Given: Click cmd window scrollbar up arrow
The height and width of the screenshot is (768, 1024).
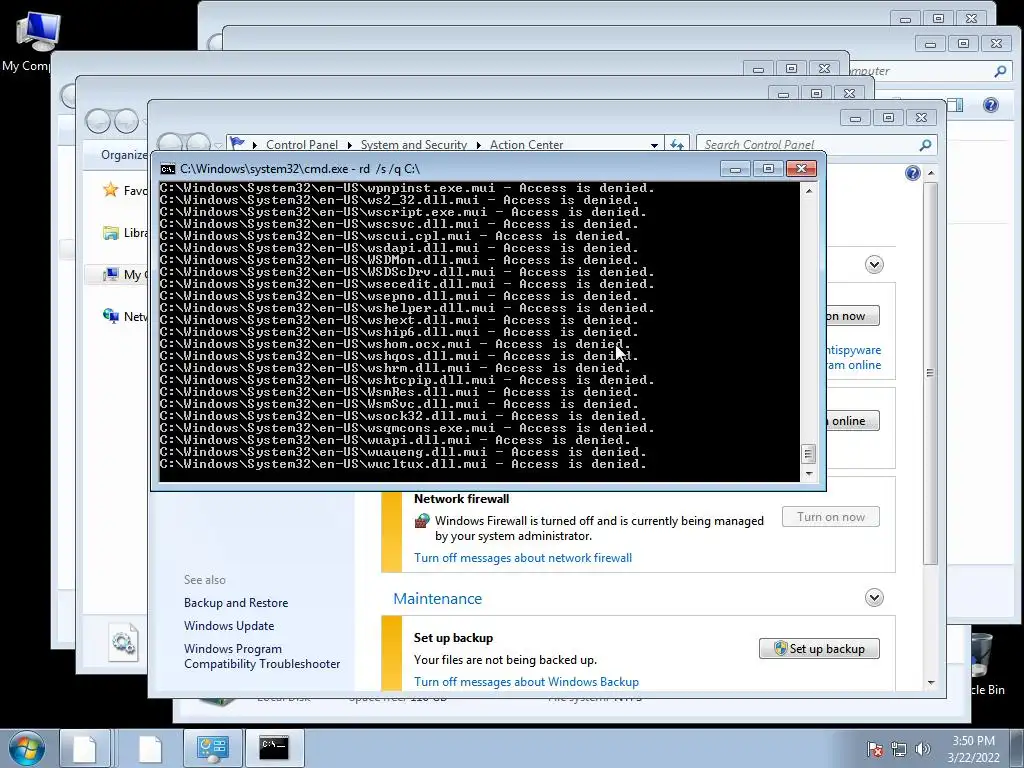Looking at the screenshot, I should click(x=809, y=191).
